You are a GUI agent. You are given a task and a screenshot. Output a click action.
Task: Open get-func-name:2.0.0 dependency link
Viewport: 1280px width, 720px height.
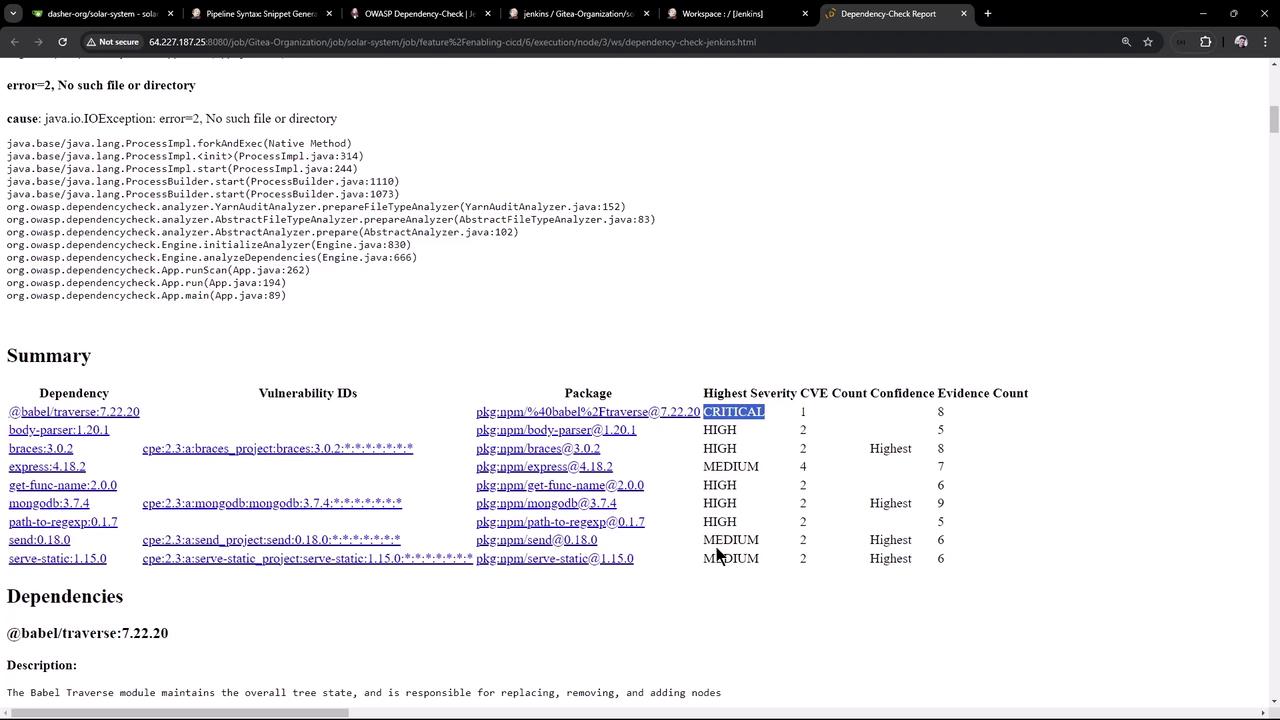click(63, 485)
